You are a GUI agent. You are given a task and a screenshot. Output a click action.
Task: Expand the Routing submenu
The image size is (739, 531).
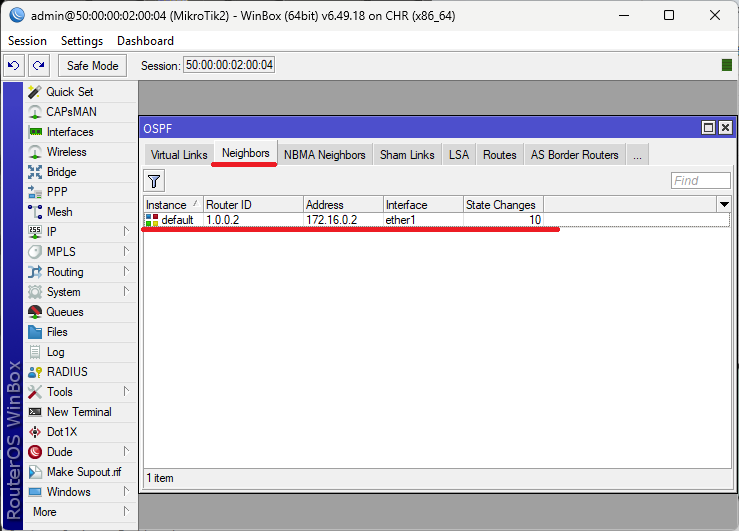point(80,272)
